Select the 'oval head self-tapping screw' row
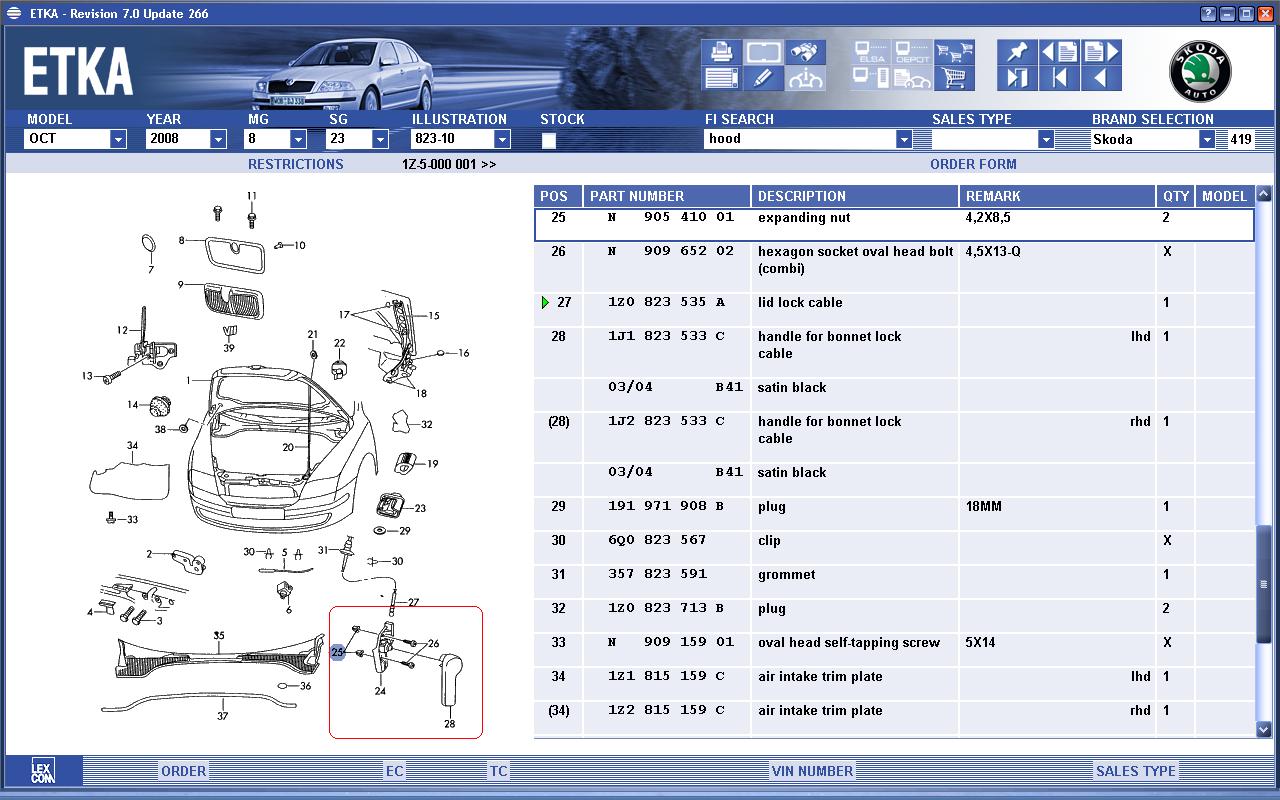Viewport: 1280px width, 800px height. [894, 650]
